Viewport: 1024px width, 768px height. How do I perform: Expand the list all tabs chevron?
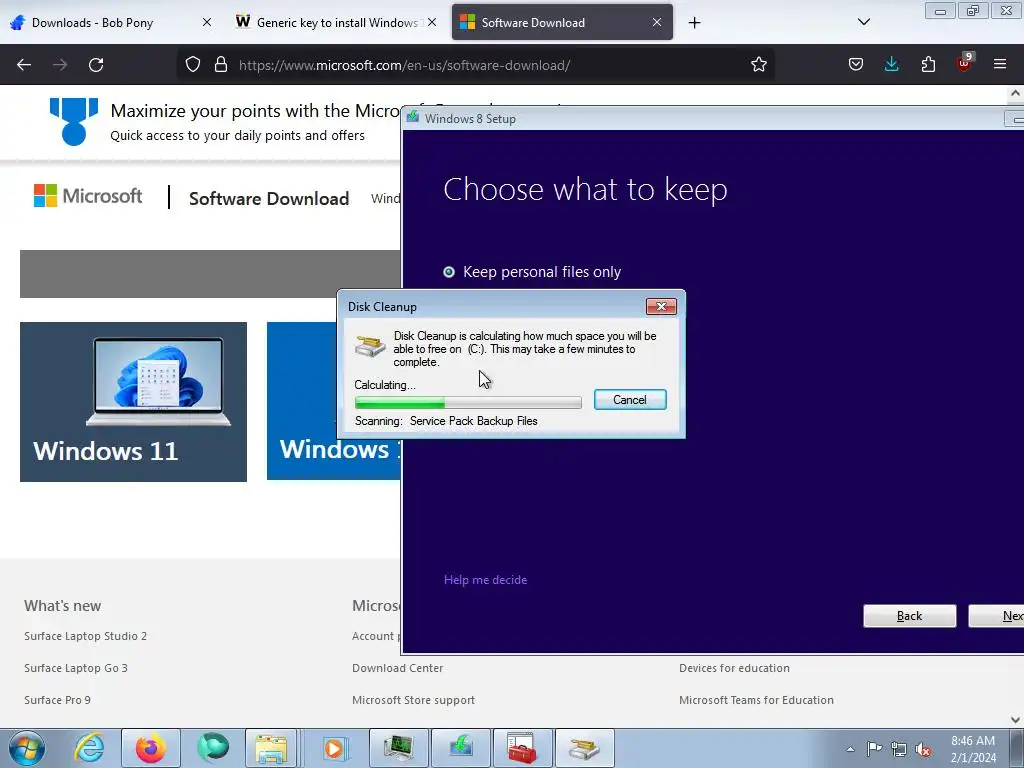(863, 22)
